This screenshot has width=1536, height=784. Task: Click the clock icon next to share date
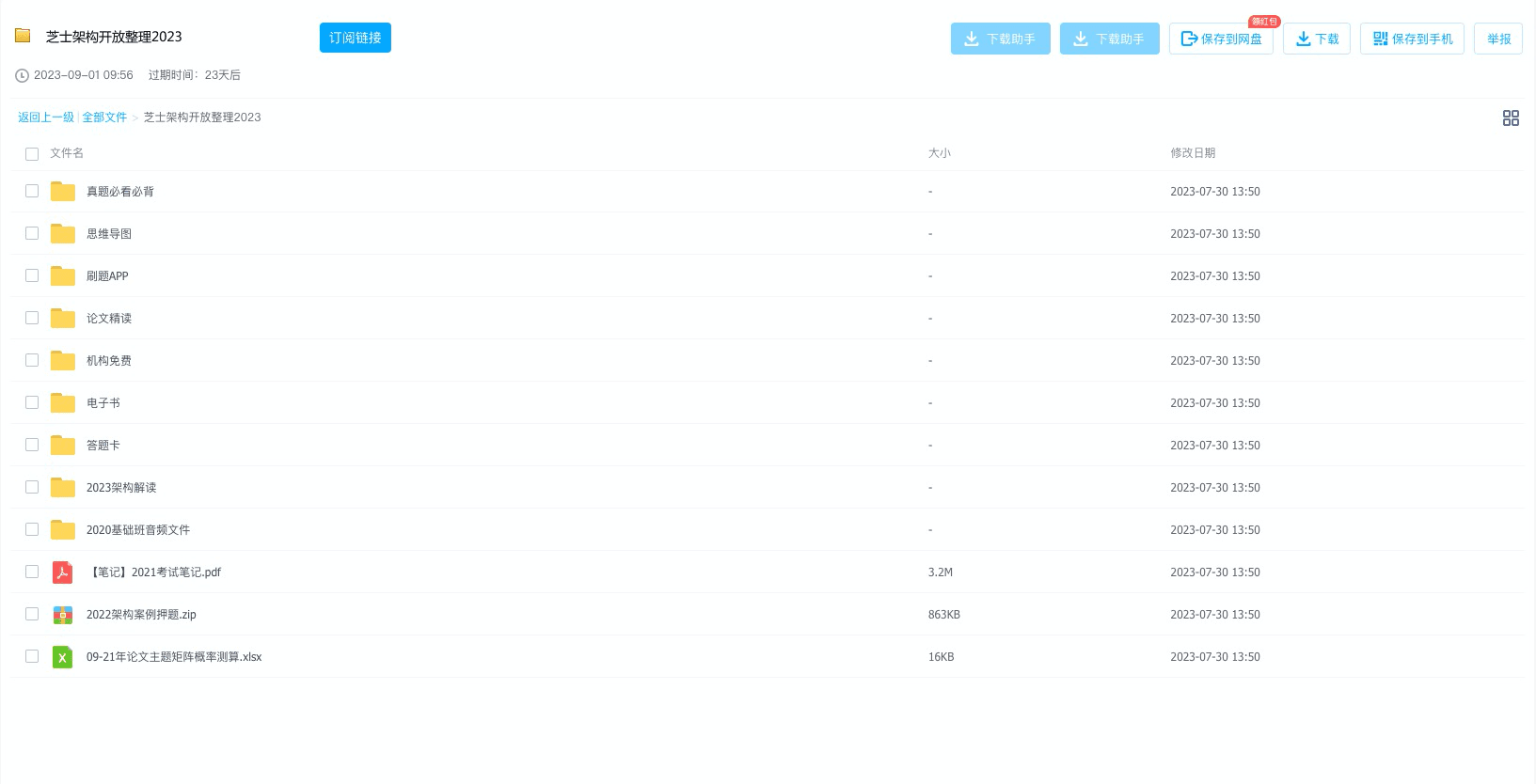click(x=22, y=75)
